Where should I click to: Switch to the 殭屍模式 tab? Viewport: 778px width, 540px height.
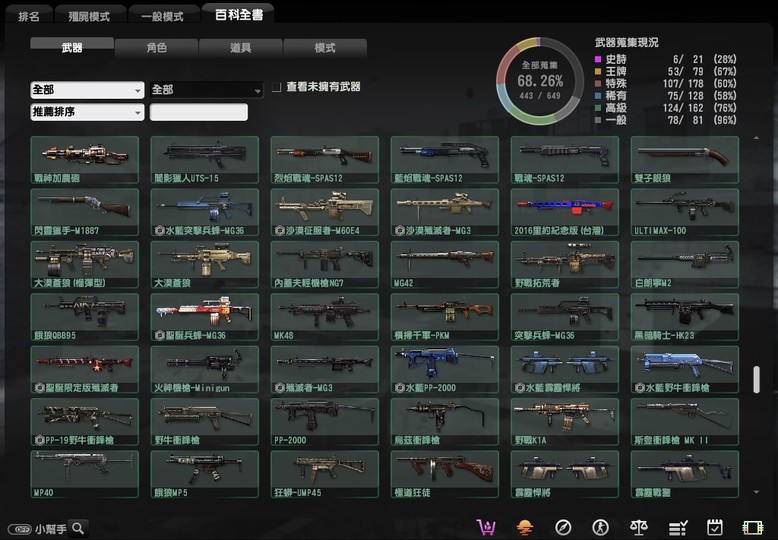pos(89,16)
